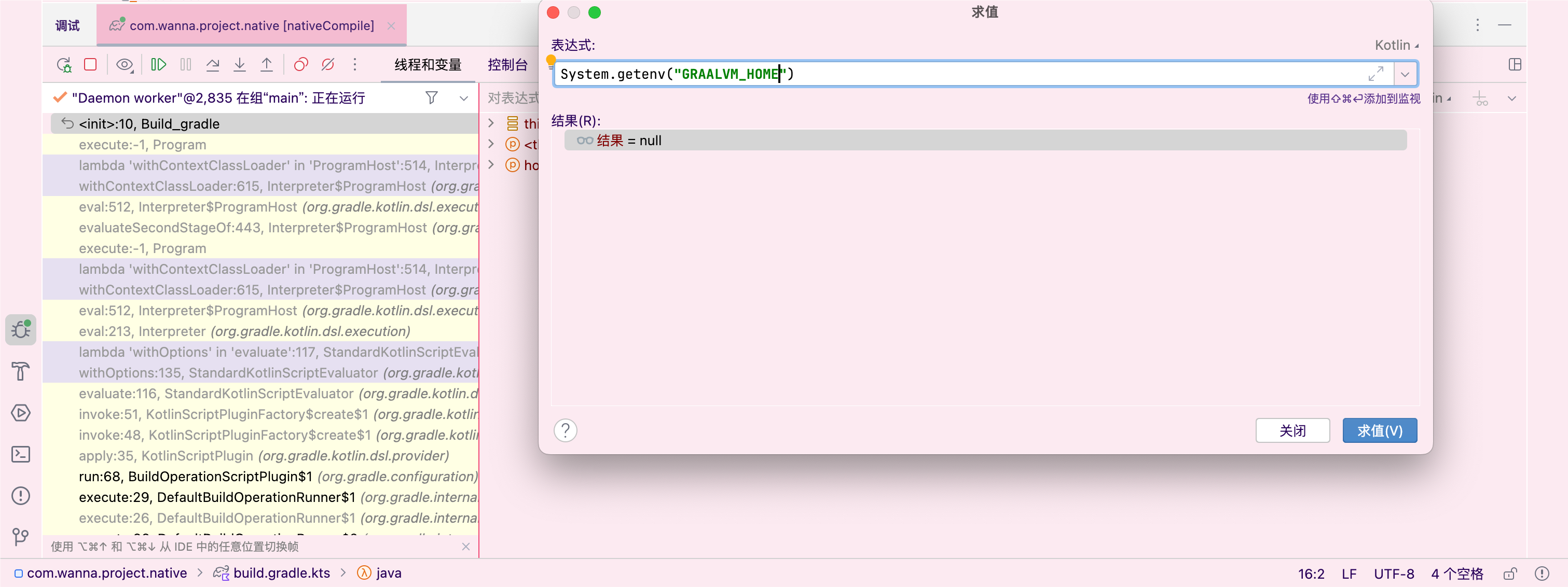This screenshot has width=1568, height=587.
Task: Expand the expression editor
Action: click(1376, 74)
